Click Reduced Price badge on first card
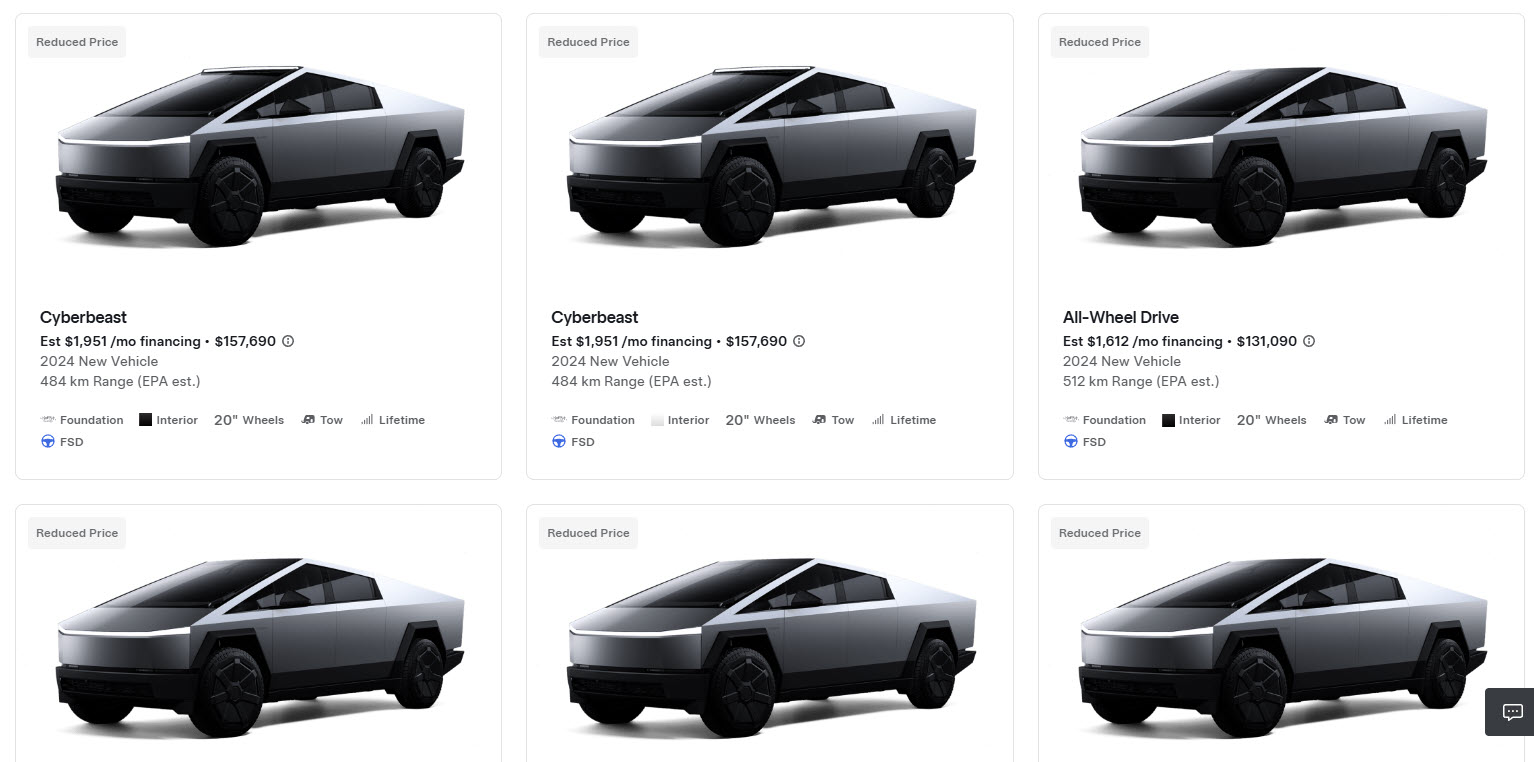This screenshot has height=762, width=1534. click(77, 42)
